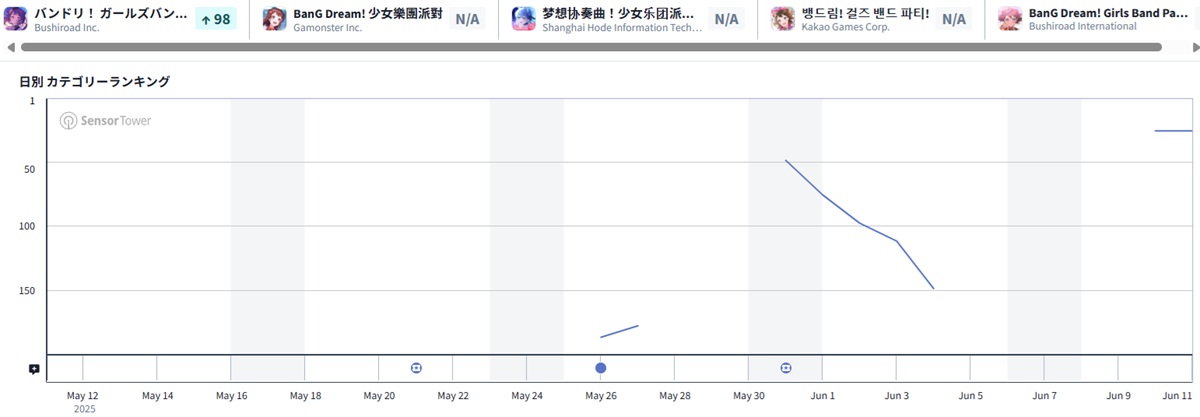Viewport: 1200px width, 417px height.
Task: Open the 뱅드림! 걸즈 밴드 파티! app title
Action: tap(865, 13)
